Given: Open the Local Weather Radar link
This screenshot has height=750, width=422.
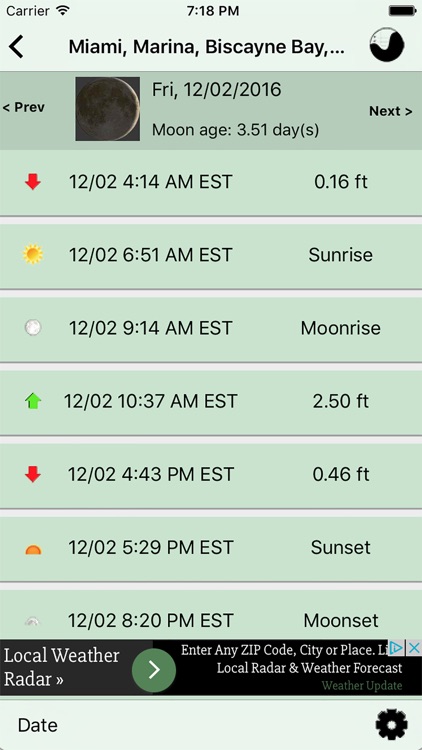Looking at the screenshot, I should click(61, 667).
